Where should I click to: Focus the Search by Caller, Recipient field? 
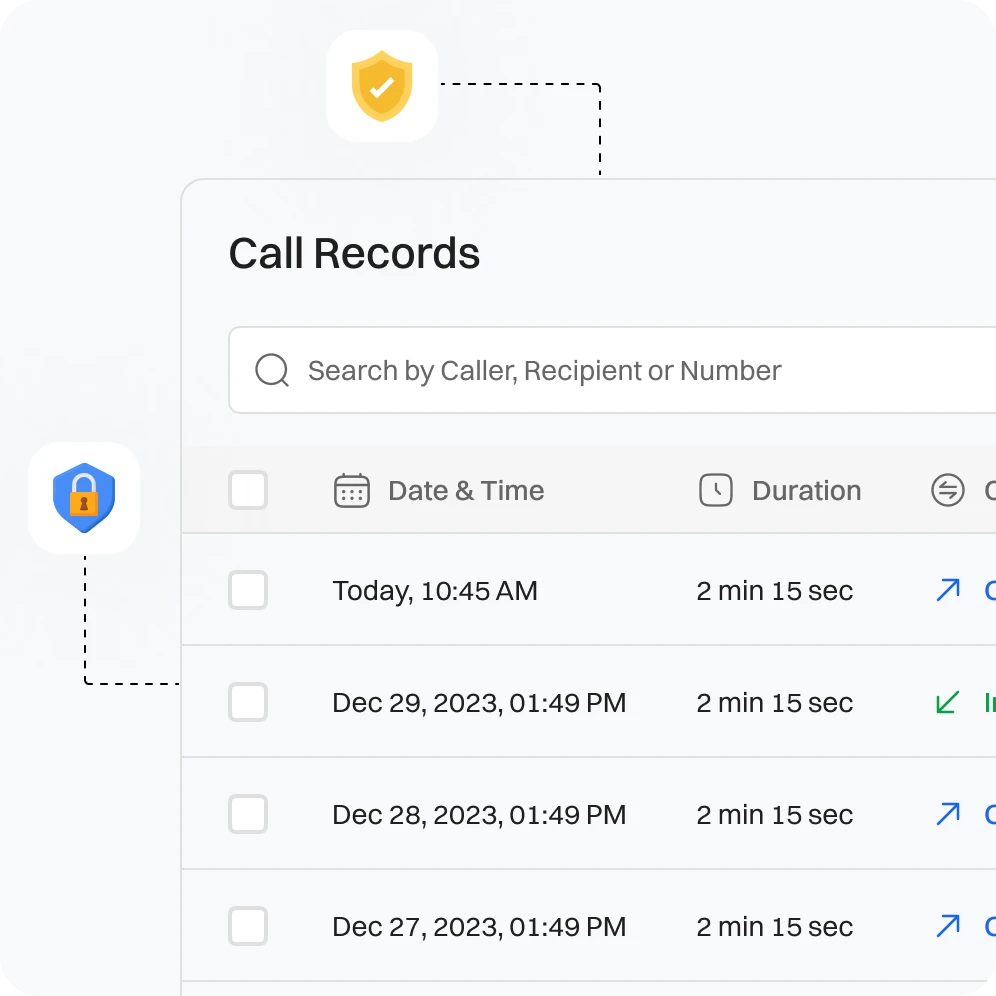[600, 371]
